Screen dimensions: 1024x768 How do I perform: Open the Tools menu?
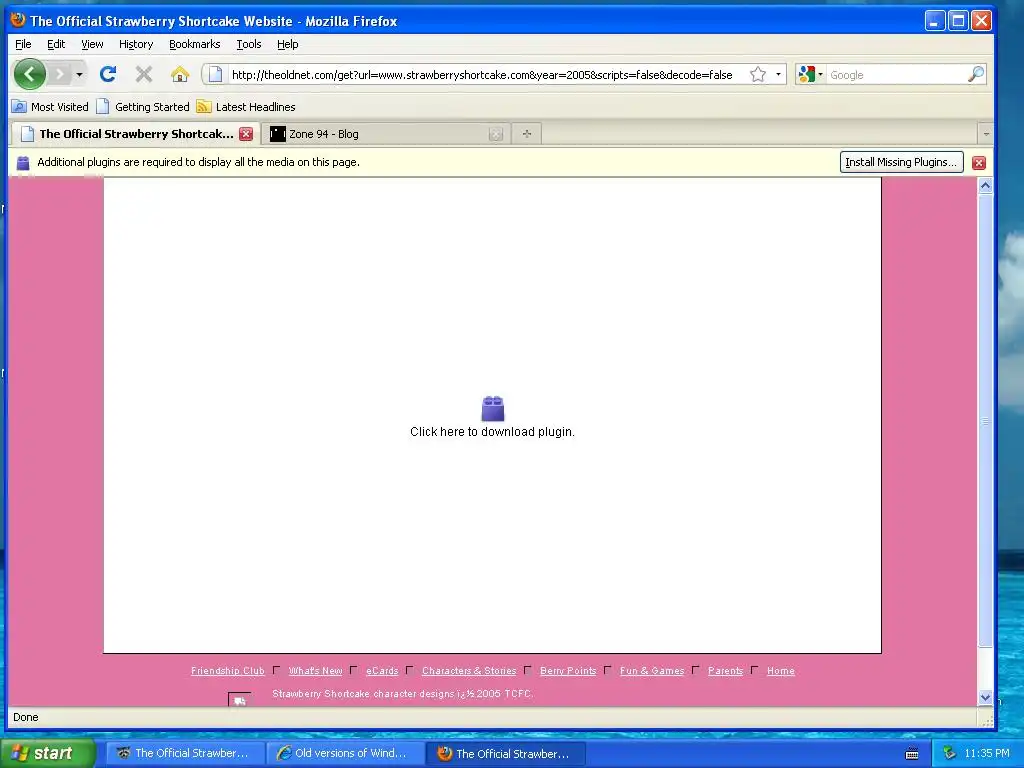tap(248, 44)
